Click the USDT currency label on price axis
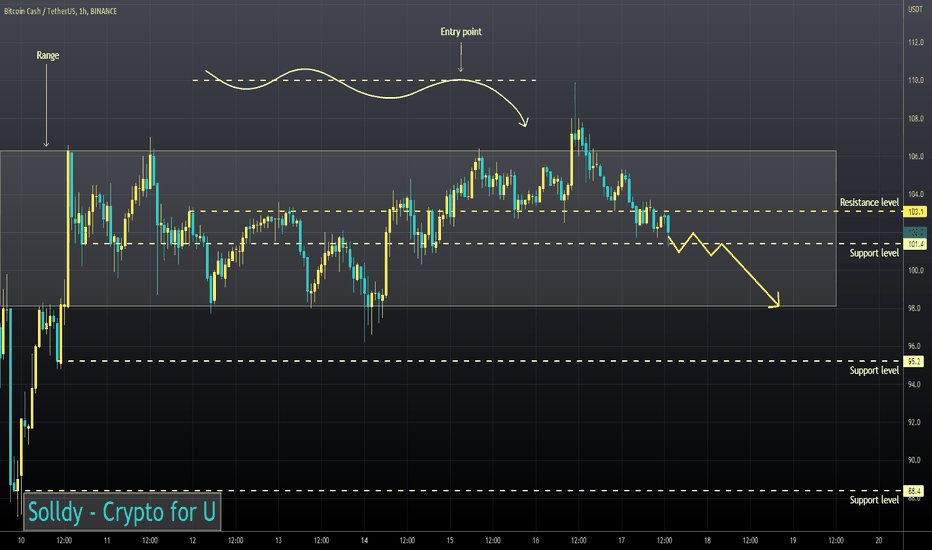The height and width of the screenshot is (550, 932). click(915, 10)
